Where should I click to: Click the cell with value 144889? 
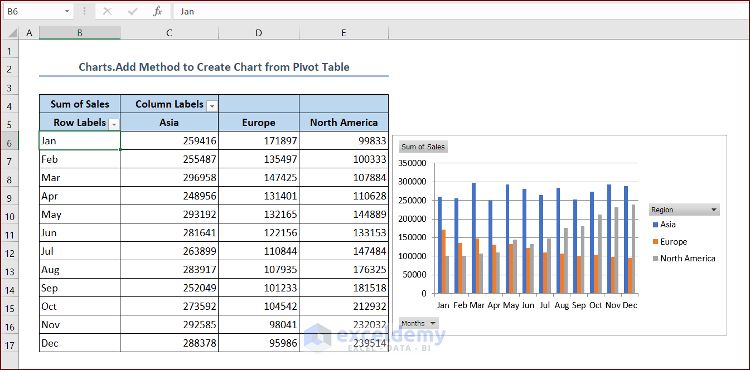click(344, 215)
